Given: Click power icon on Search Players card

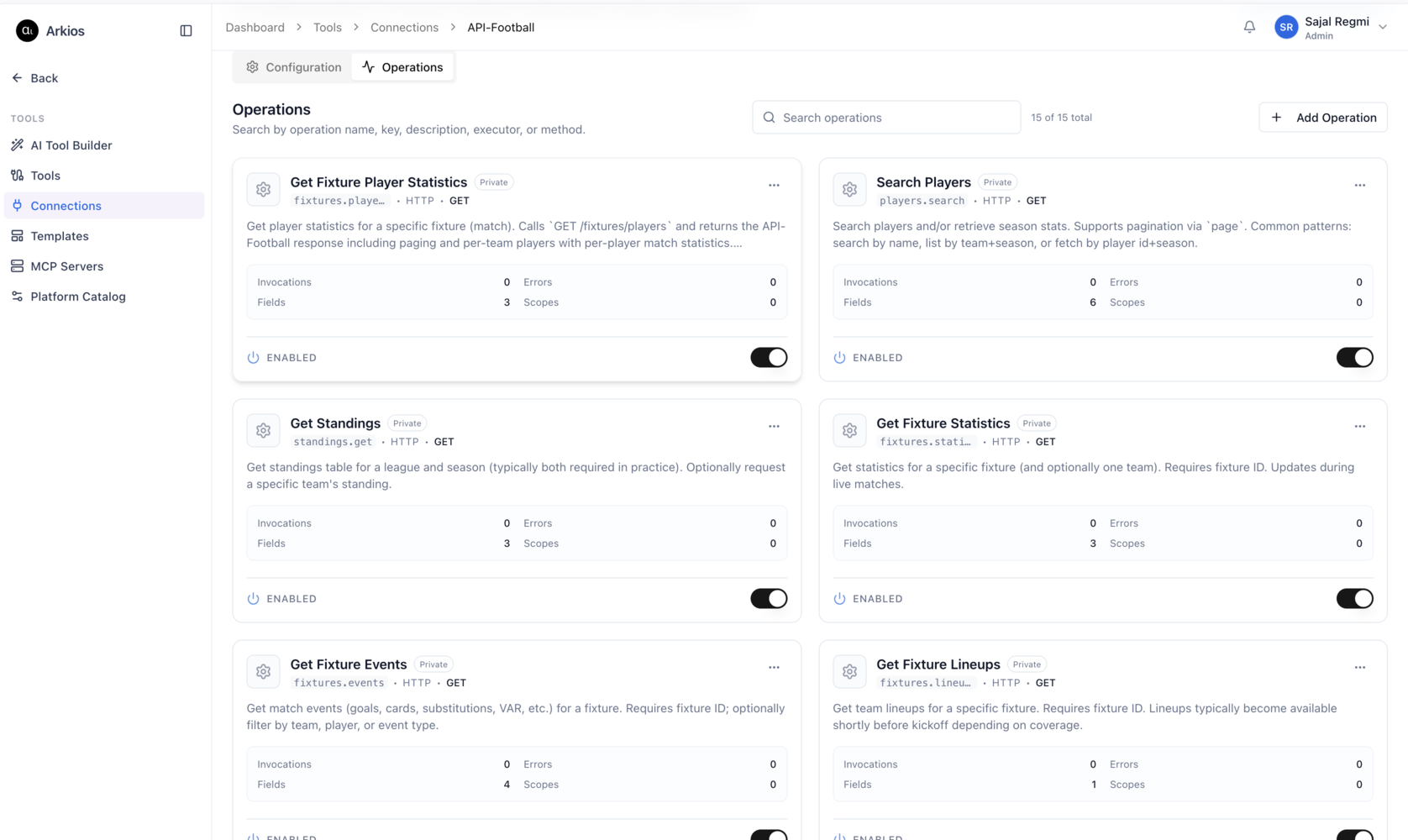Looking at the screenshot, I should (x=839, y=358).
